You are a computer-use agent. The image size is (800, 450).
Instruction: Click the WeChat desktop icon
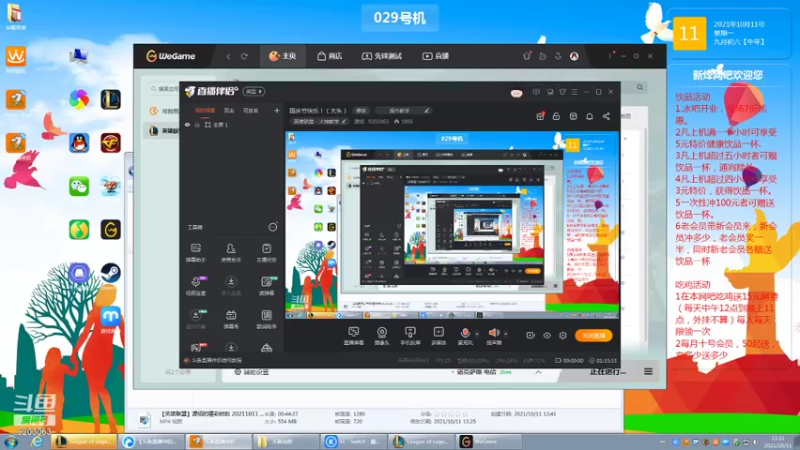coord(79,186)
